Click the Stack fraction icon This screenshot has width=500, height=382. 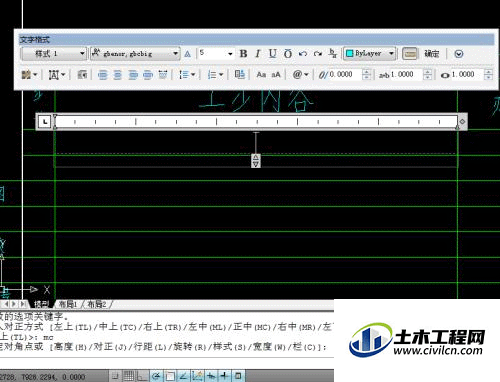pyautogui.click(x=333, y=54)
